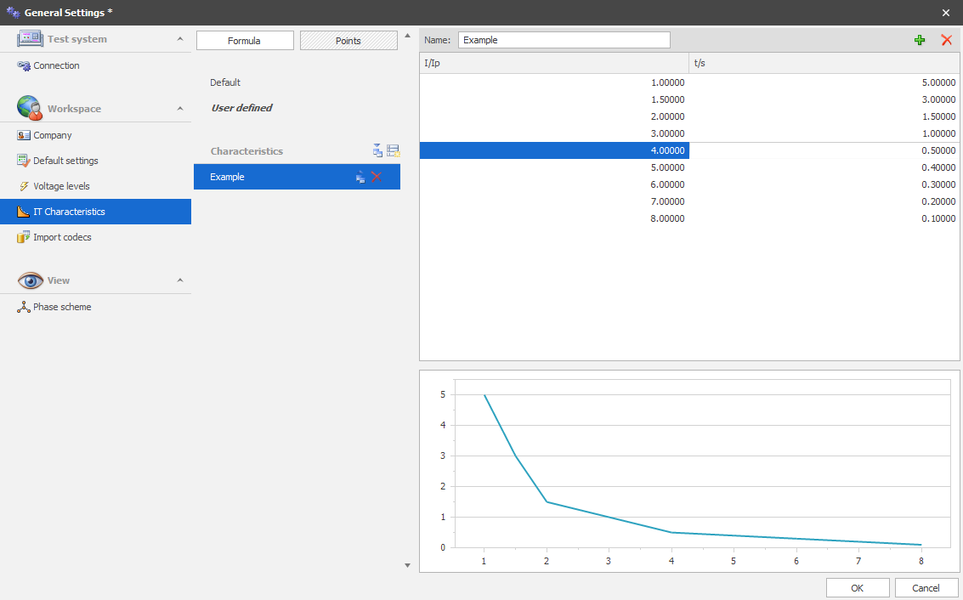Click the new characteristic icon beside Characteristics
The height and width of the screenshot is (600, 963).
click(x=393, y=150)
